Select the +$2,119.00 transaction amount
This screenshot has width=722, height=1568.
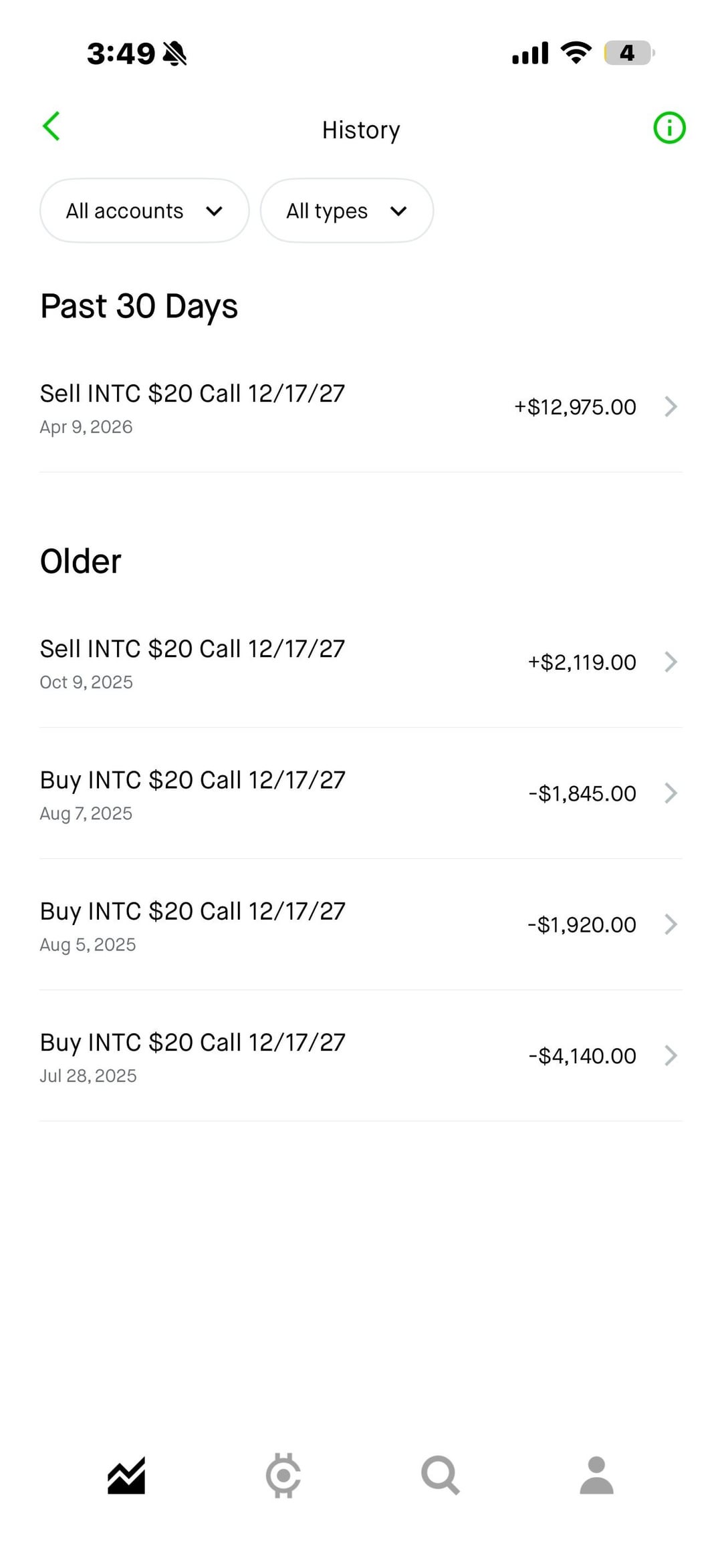(582, 662)
